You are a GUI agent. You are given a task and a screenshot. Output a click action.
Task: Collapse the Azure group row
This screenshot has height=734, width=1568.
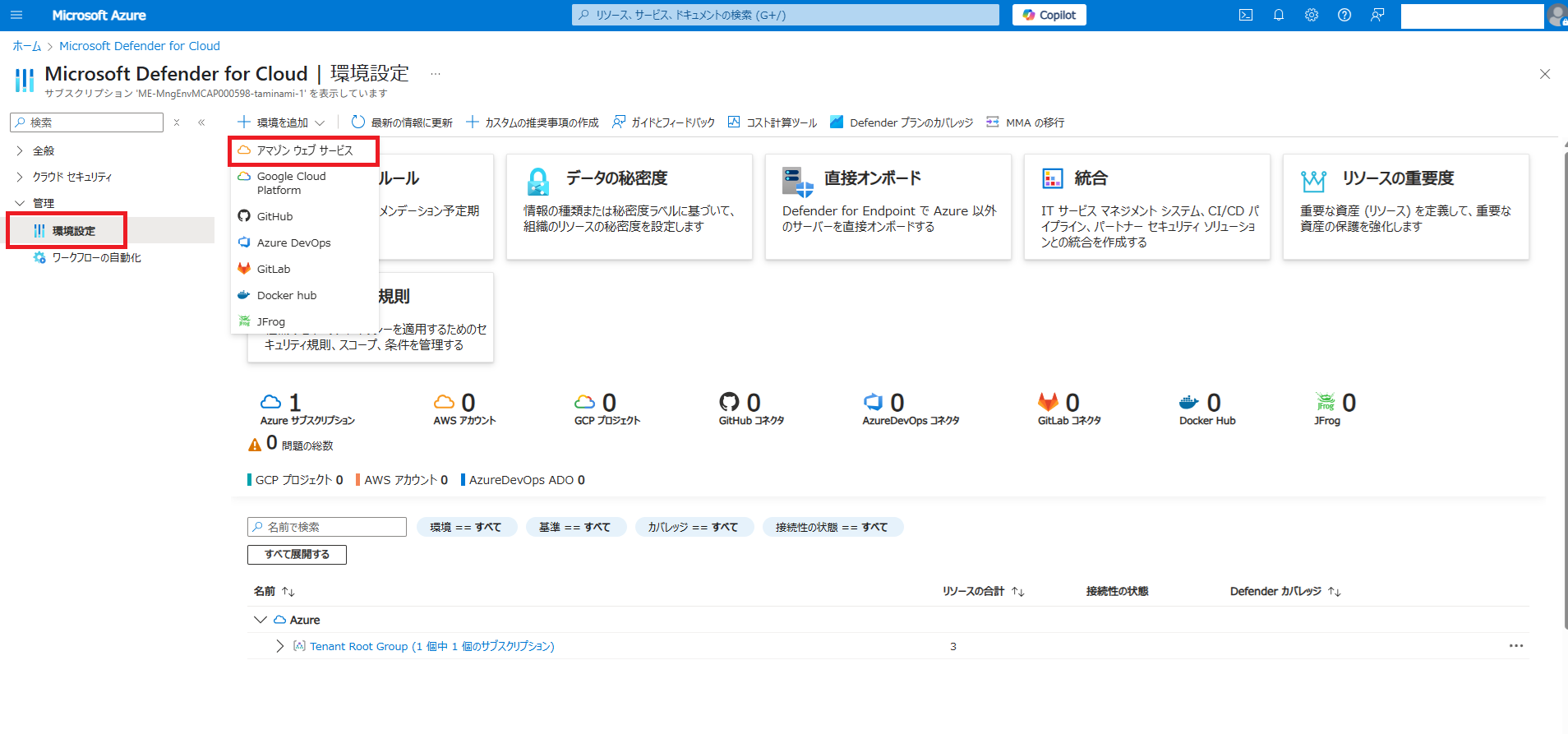261,620
